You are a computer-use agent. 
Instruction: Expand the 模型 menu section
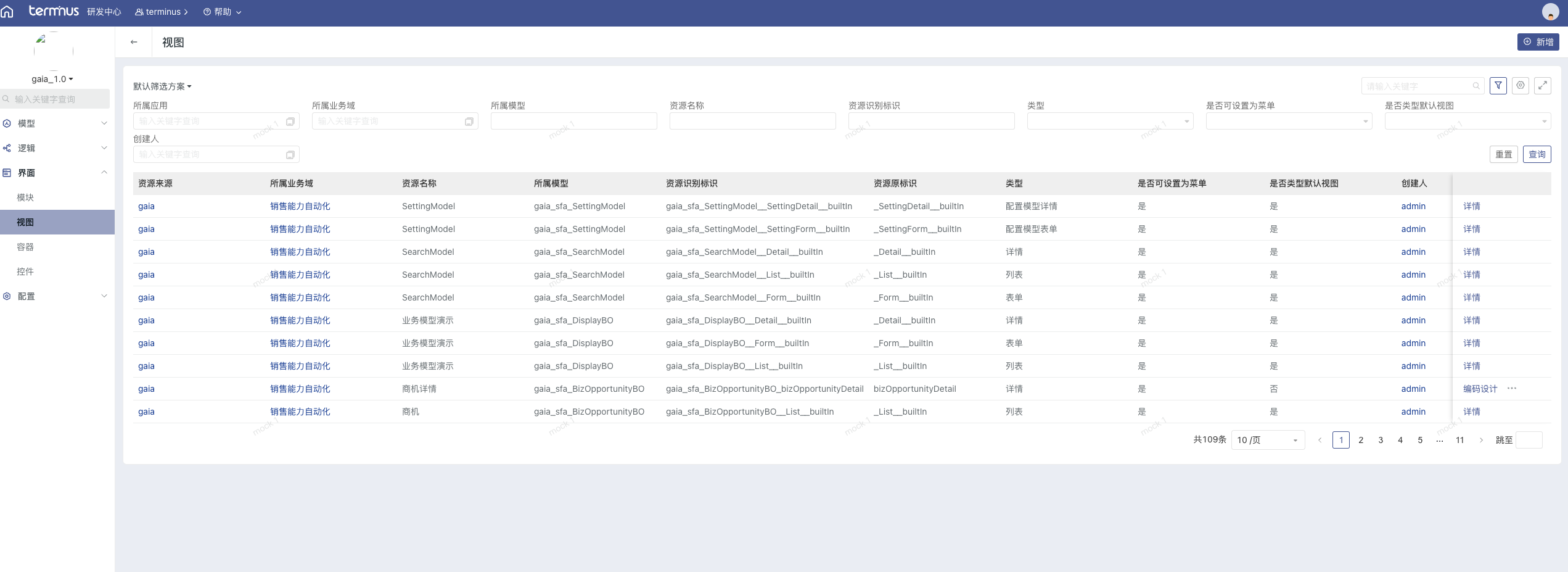click(57, 123)
